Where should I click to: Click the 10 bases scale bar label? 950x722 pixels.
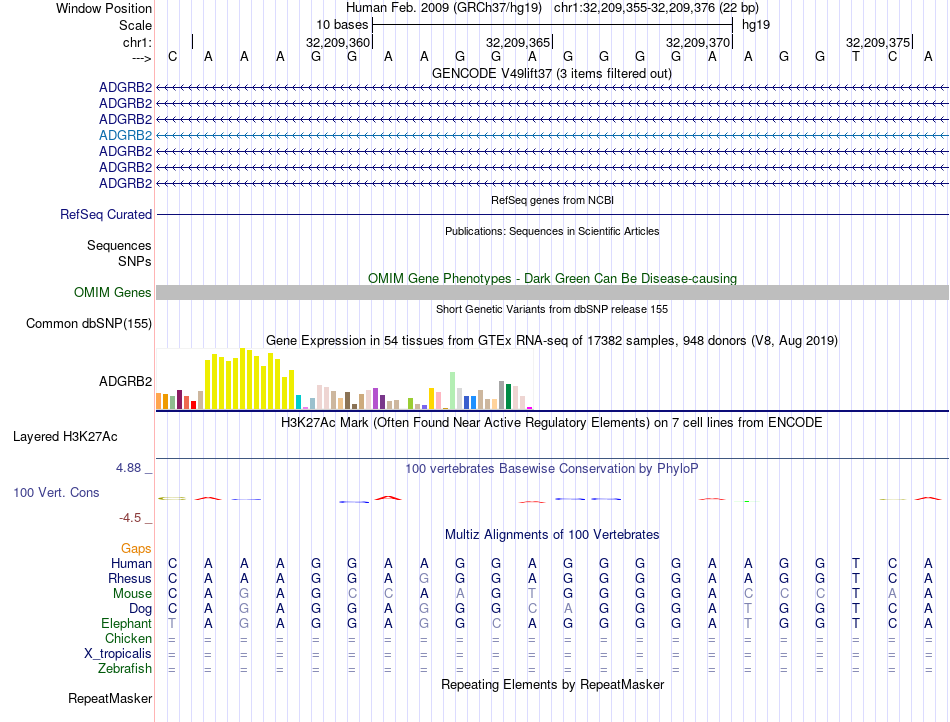click(x=342, y=25)
